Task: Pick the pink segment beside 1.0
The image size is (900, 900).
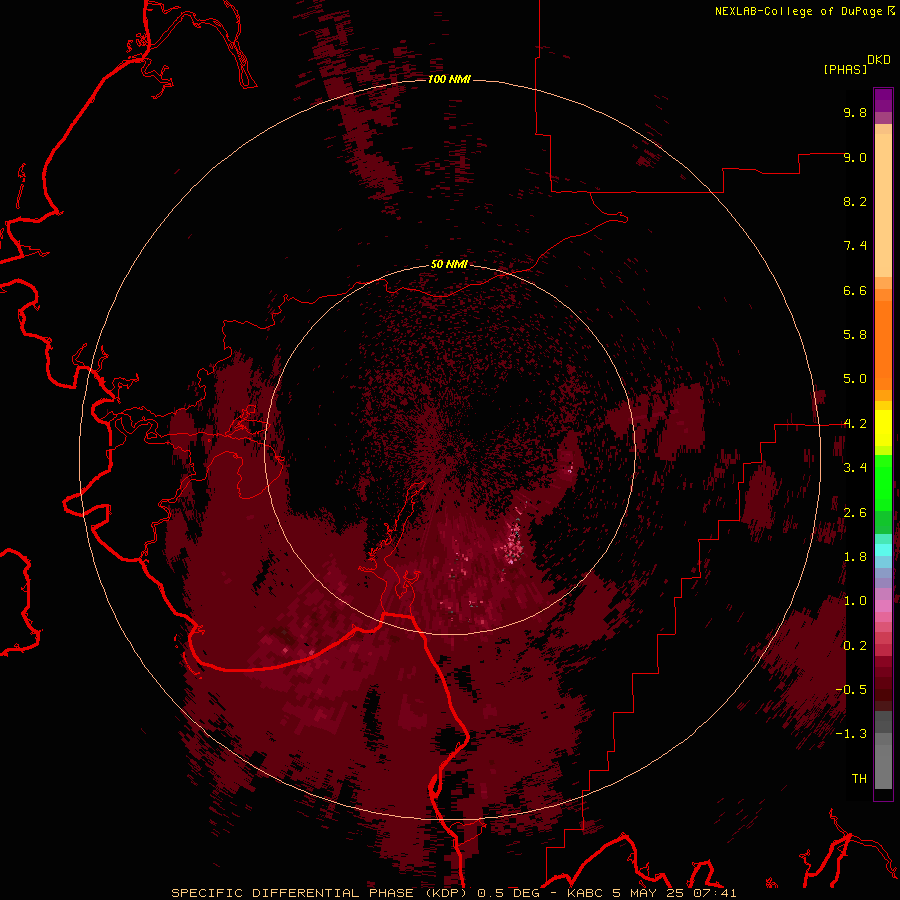Action: coord(883,606)
